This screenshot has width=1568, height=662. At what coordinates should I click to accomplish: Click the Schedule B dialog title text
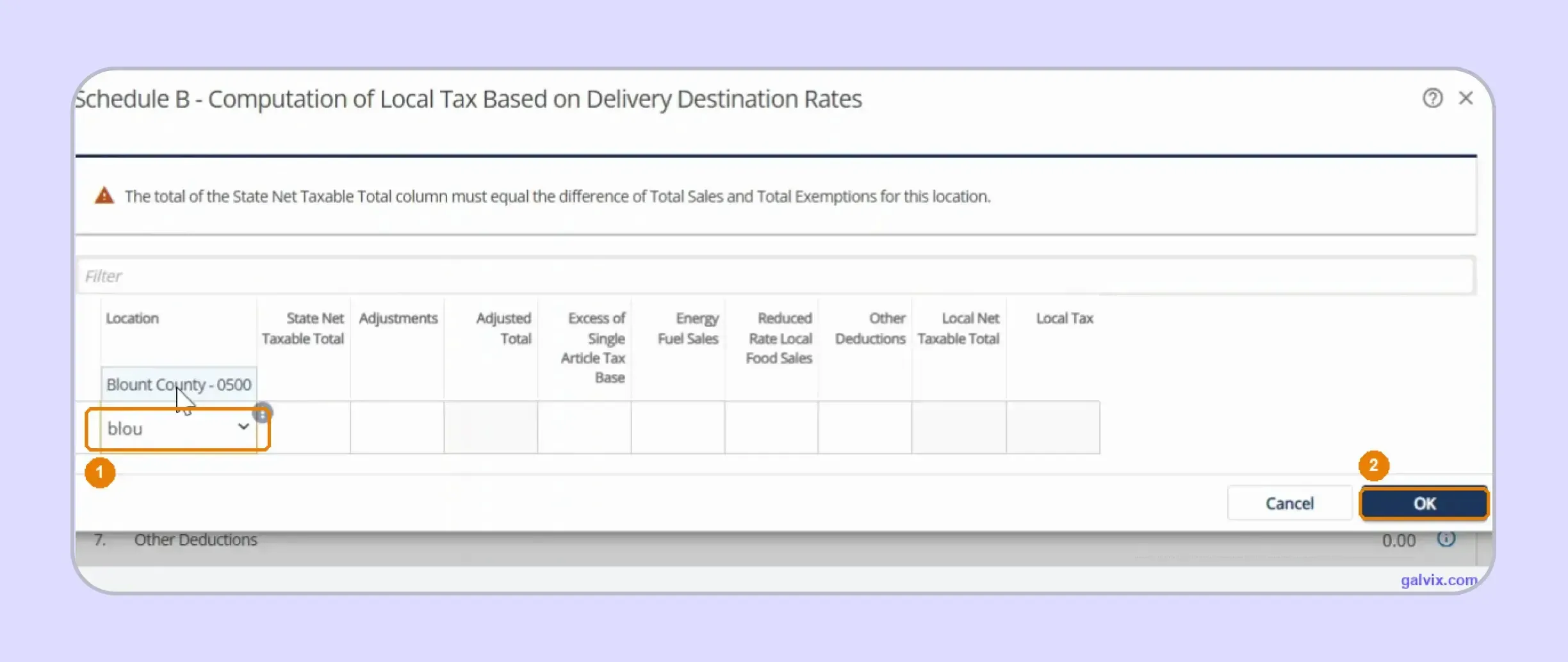tap(468, 99)
